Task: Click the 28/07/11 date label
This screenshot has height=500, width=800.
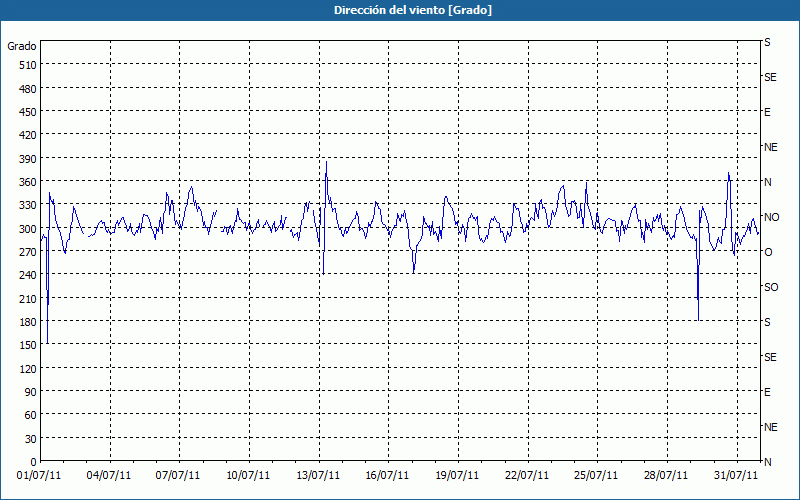Action: (666, 476)
